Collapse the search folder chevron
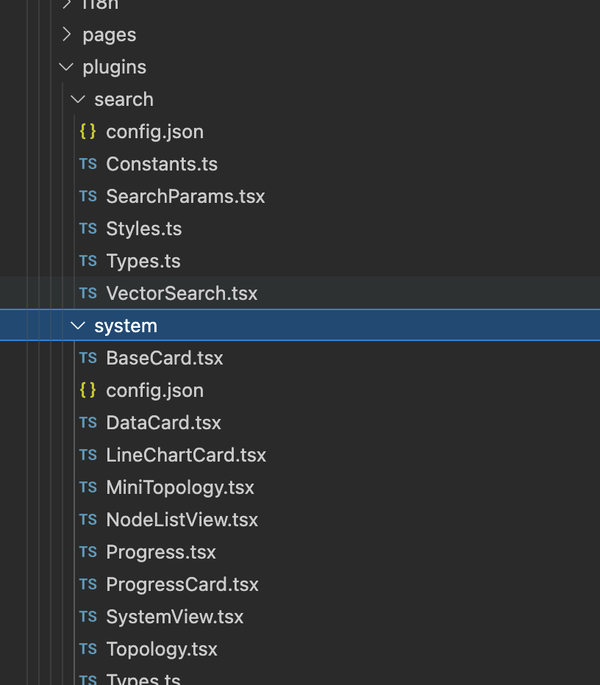Screen dimensions: 600x685 (79, 100)
